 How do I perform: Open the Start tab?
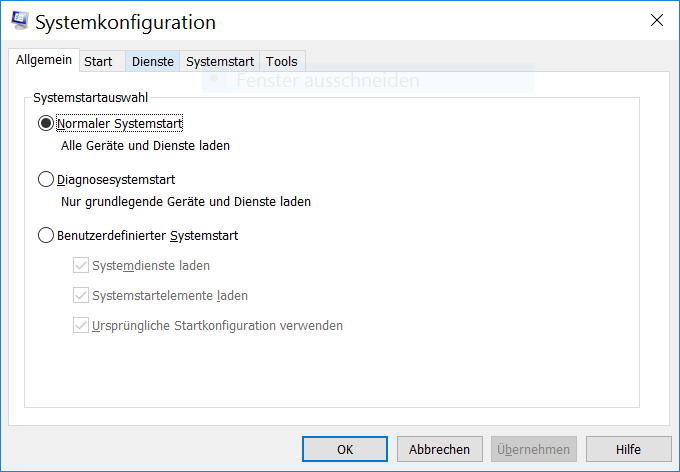98,61
